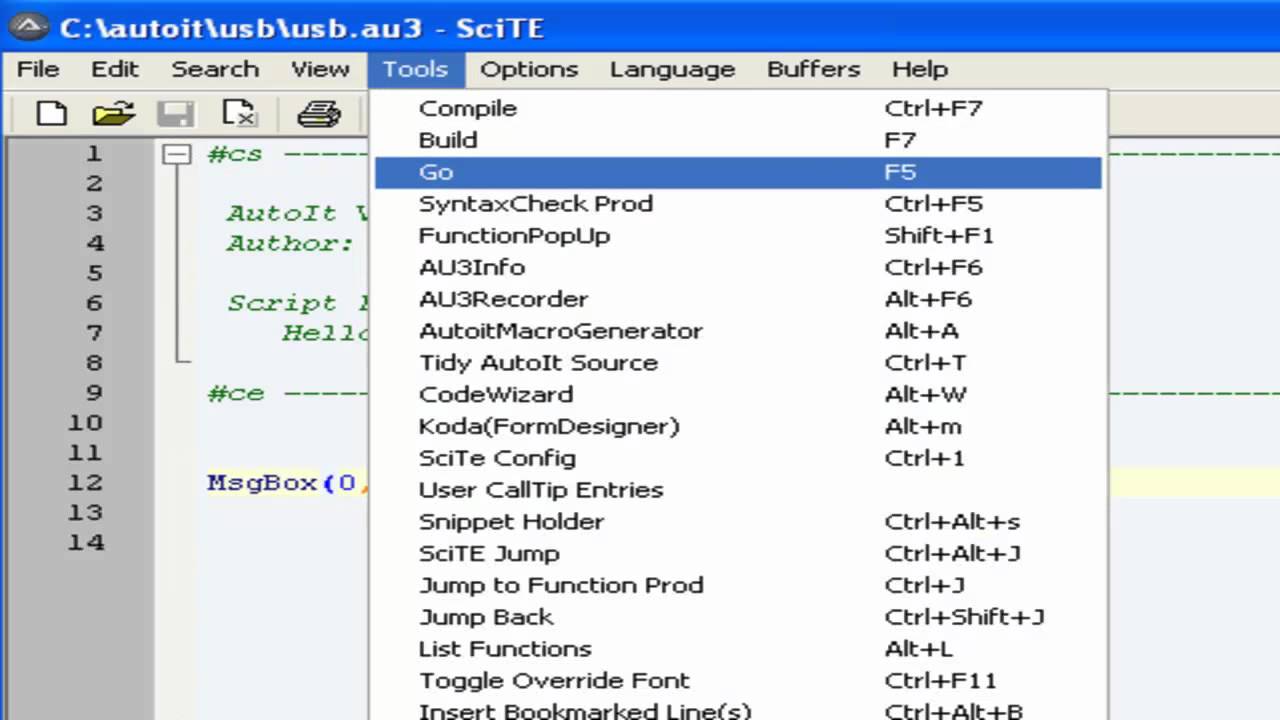Viewport: 1280px width, 720px height.
Task: Click the SciTE title bar app icon
Action: coord(28,27)
